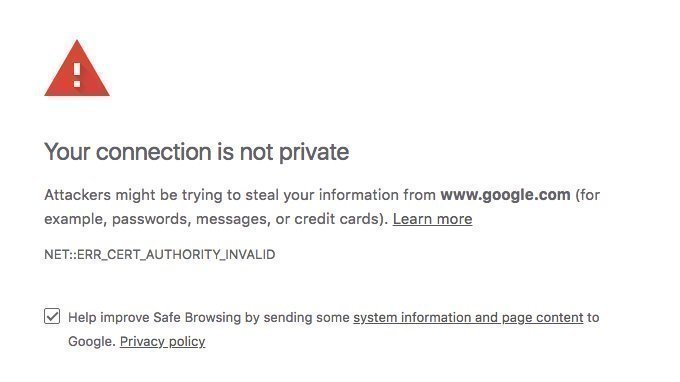Image resolution: width=680 pixels, height=382 pixels.
Task: Click the white exclamation mark inside the triangle
Action: pos(77,75)
